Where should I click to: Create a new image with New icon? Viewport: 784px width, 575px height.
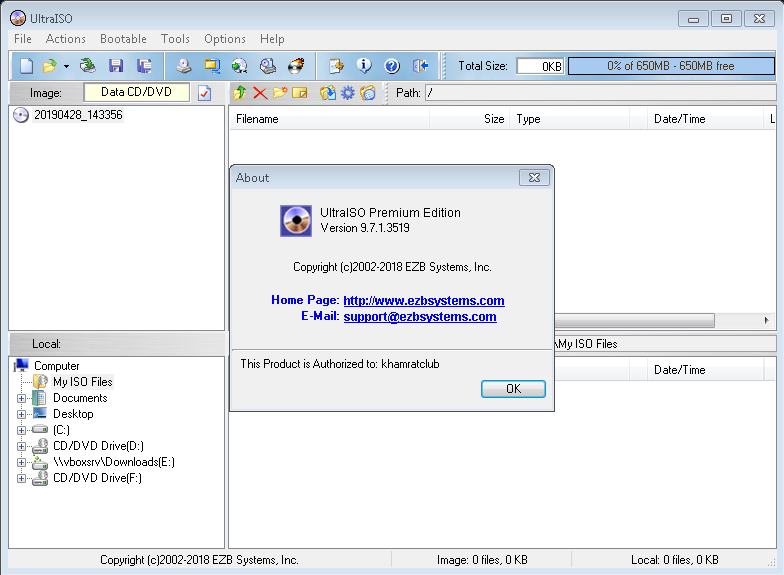[26, 66]
